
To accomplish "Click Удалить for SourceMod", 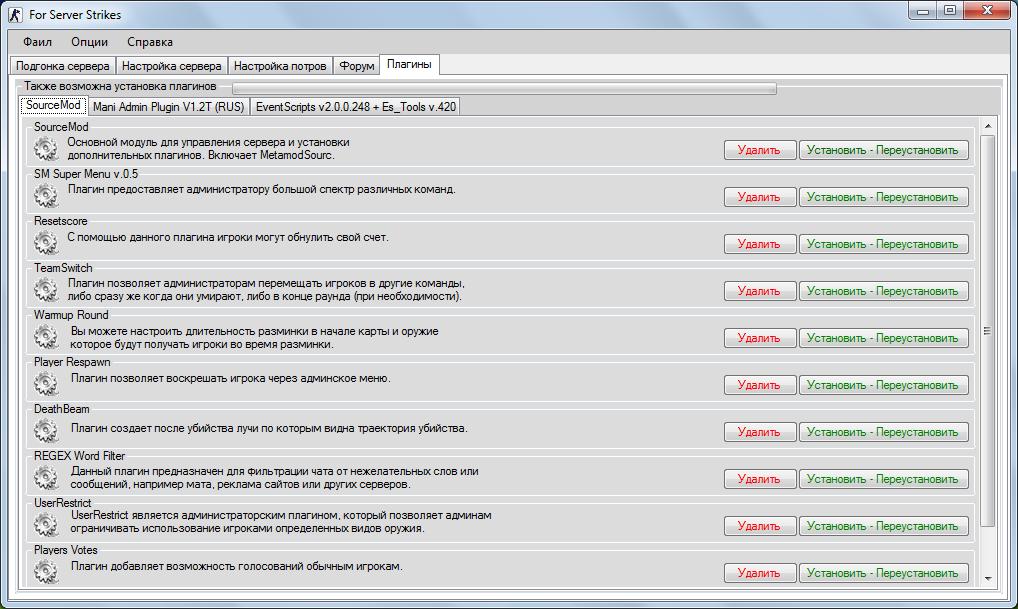I will [760, 150].
